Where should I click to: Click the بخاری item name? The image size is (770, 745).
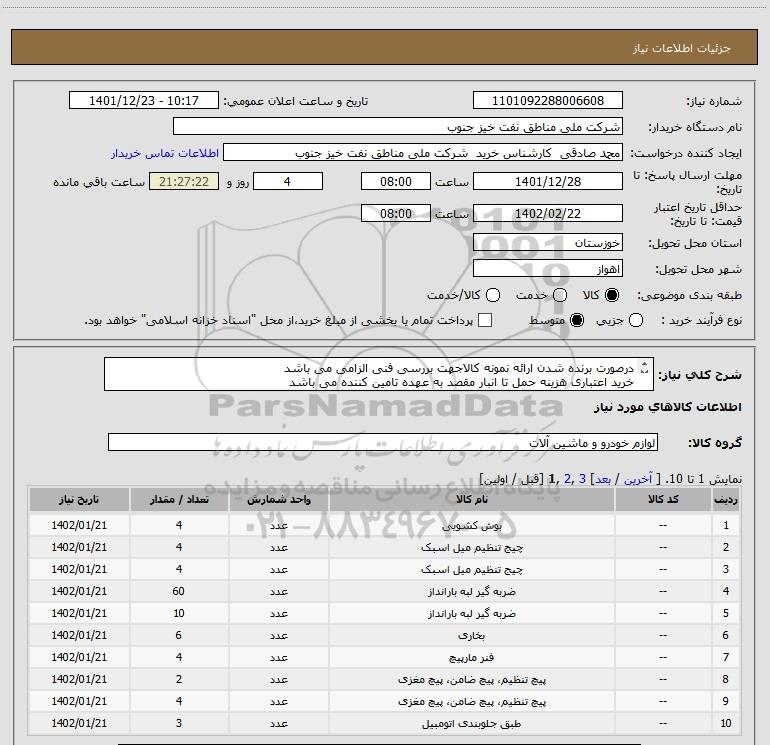471,635
